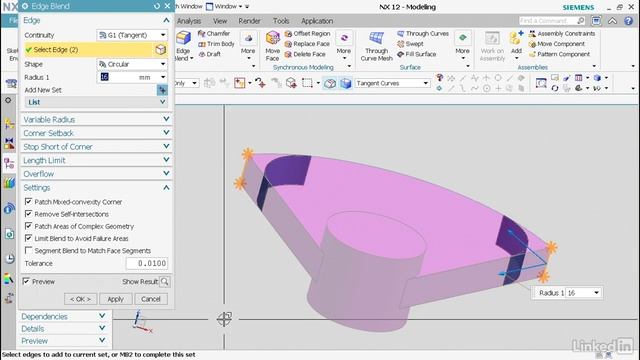Open More under Synchronous Modeling
The height and width of the screenshot is (360, 640).
pyautogui.click(x=344, y=46)
